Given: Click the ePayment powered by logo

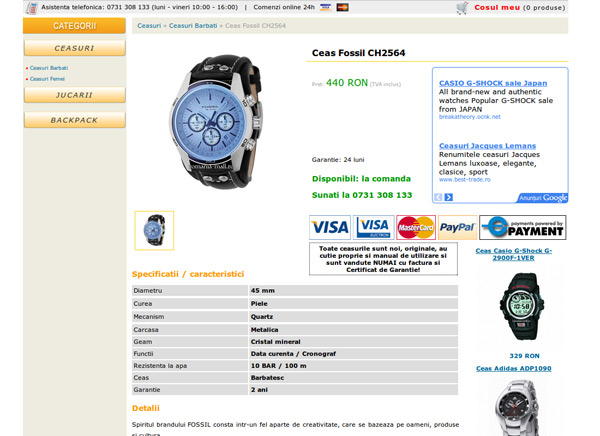Looking at the screenshot, I should [523, 227].
